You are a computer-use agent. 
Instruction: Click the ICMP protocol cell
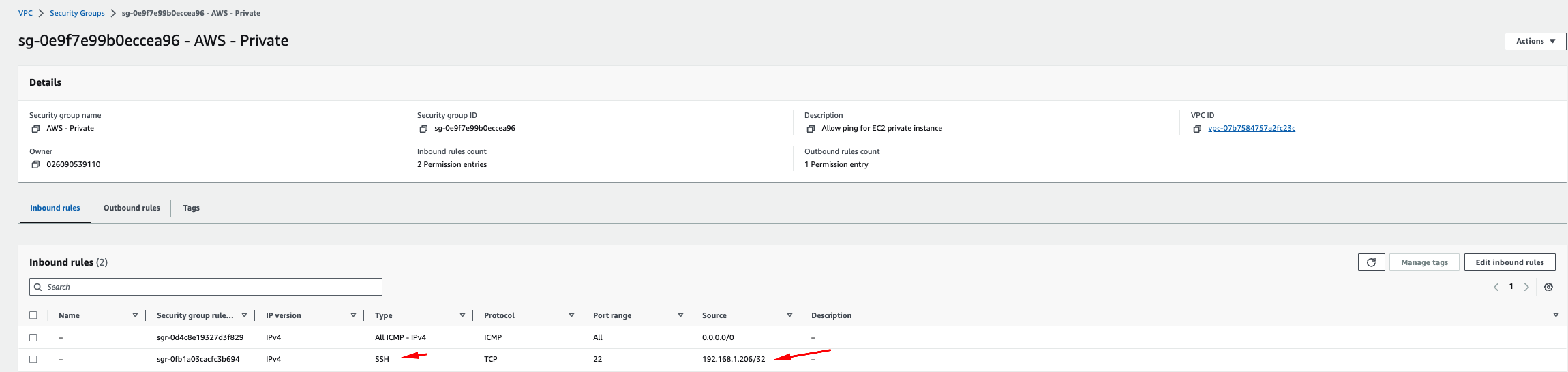tap(493, 337)
